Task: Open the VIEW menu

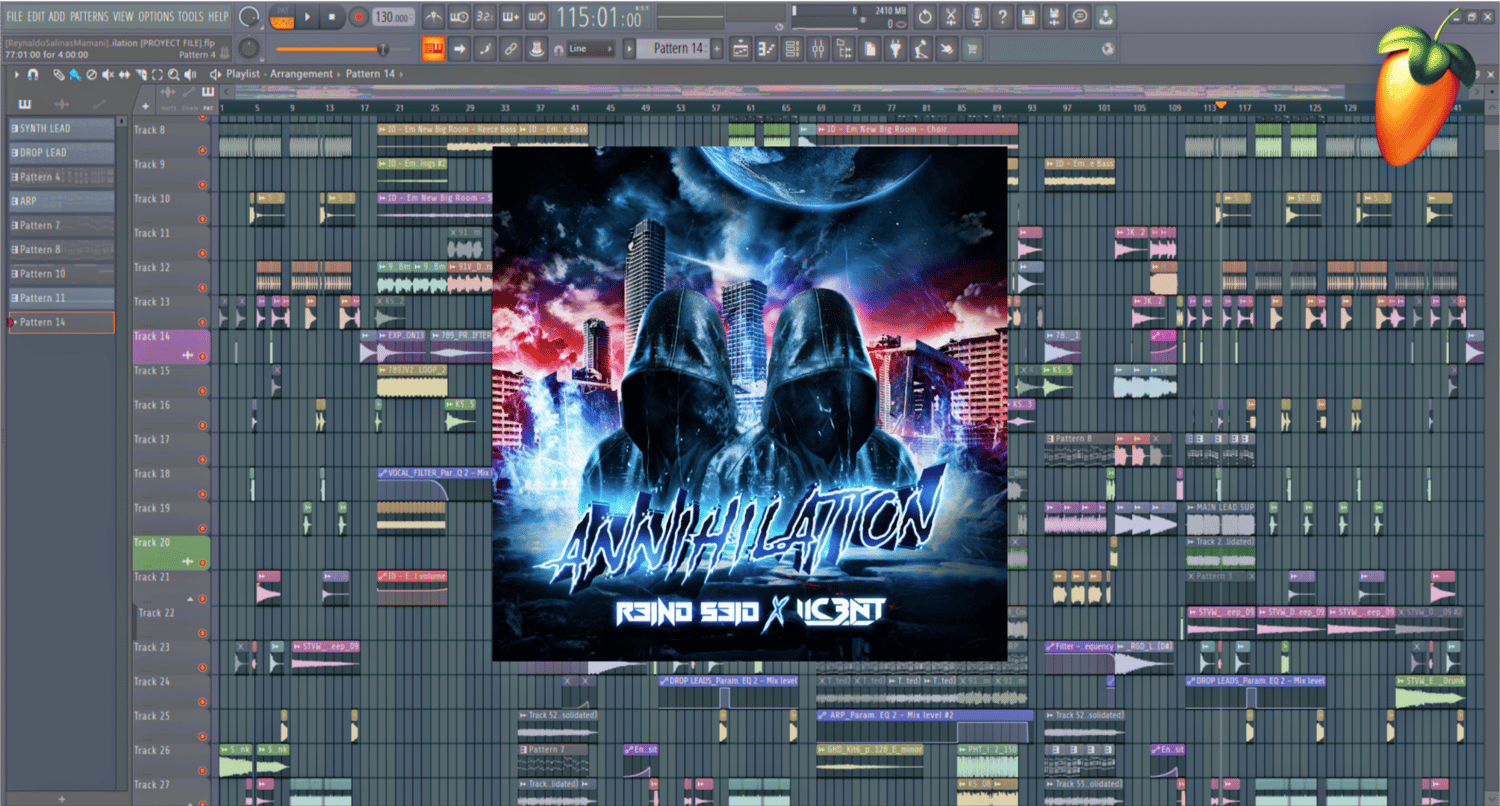Action: [123, 17]
